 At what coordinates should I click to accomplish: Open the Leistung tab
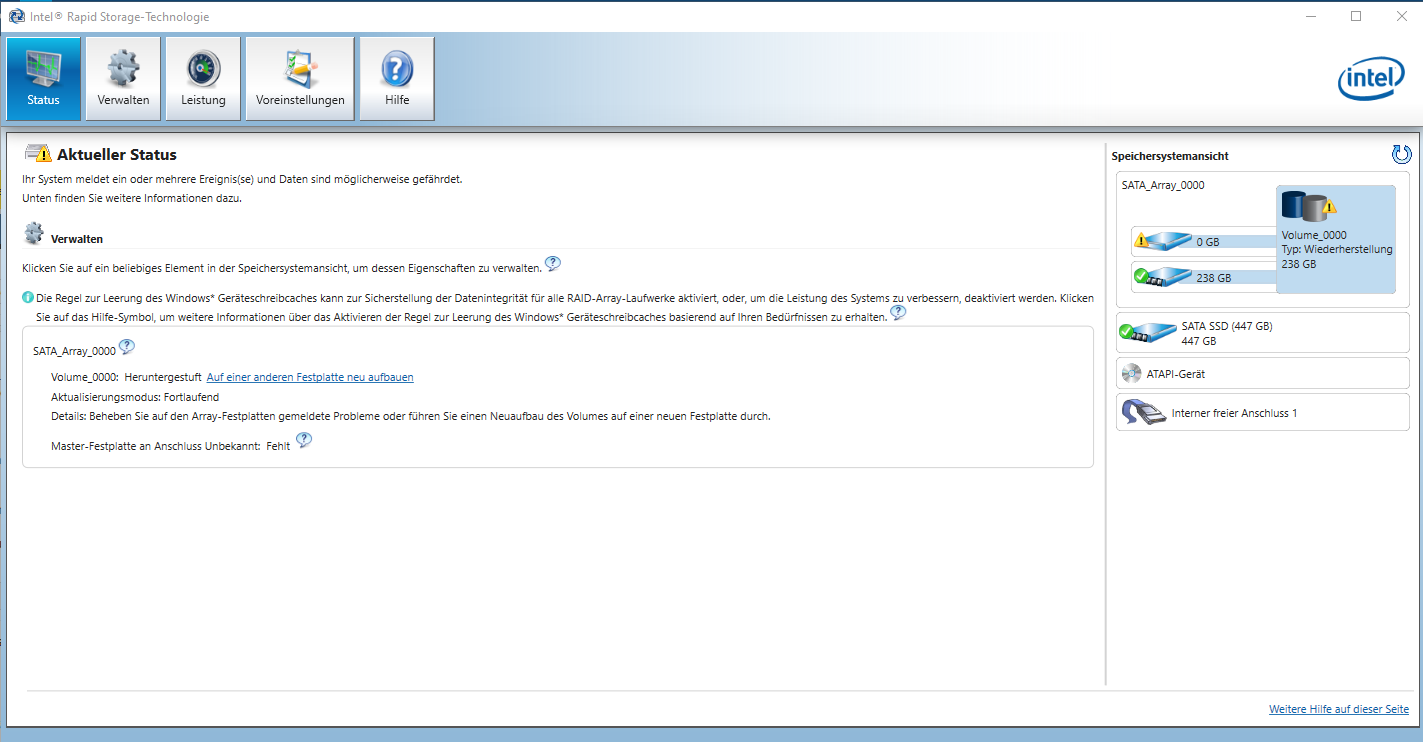tap(203, 78)
